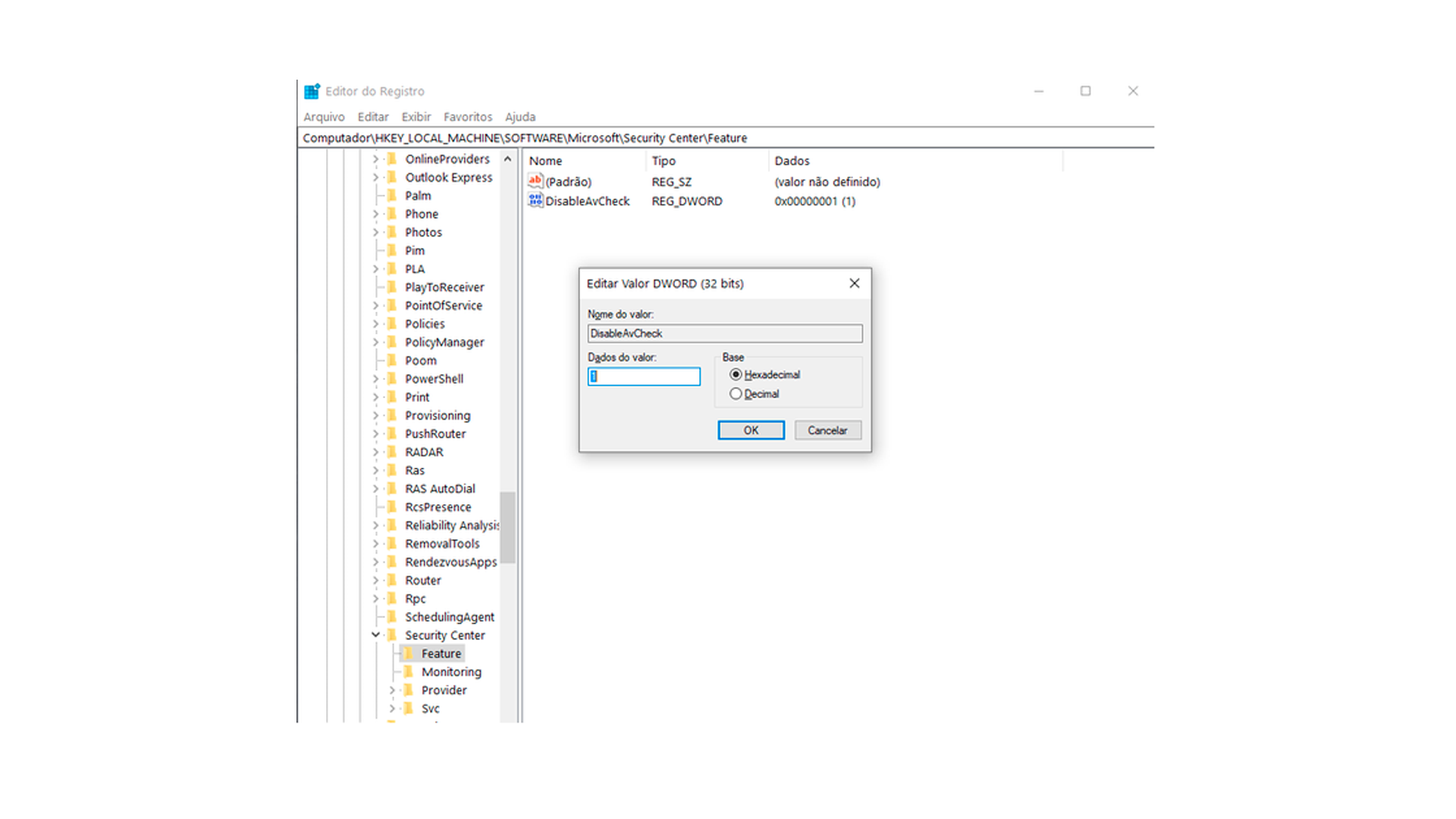Click the Security Center folder icon
This screenshot has width=1456, height=819.
(x=392, y=635)
